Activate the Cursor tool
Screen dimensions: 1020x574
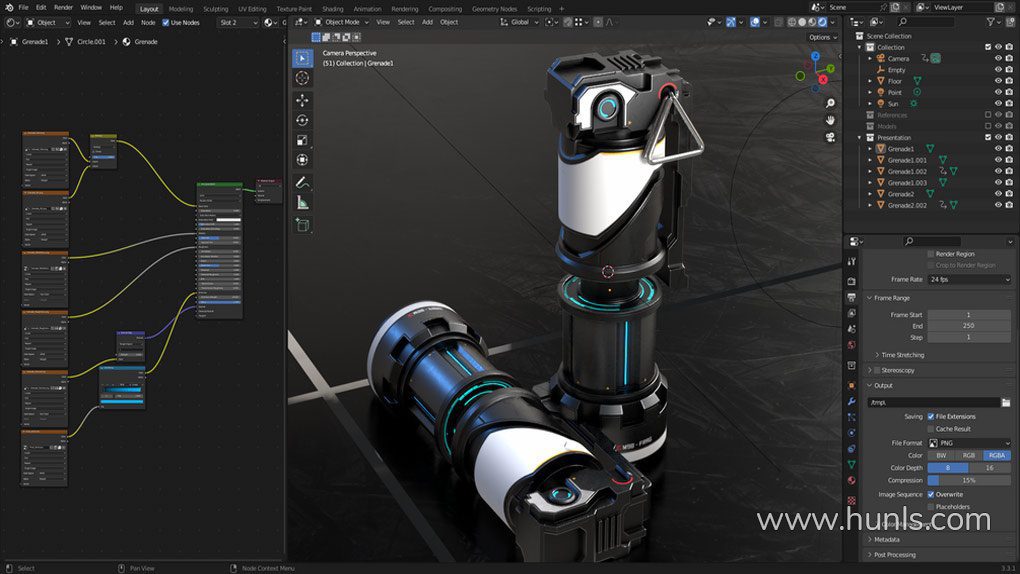[x=302, y=78]
